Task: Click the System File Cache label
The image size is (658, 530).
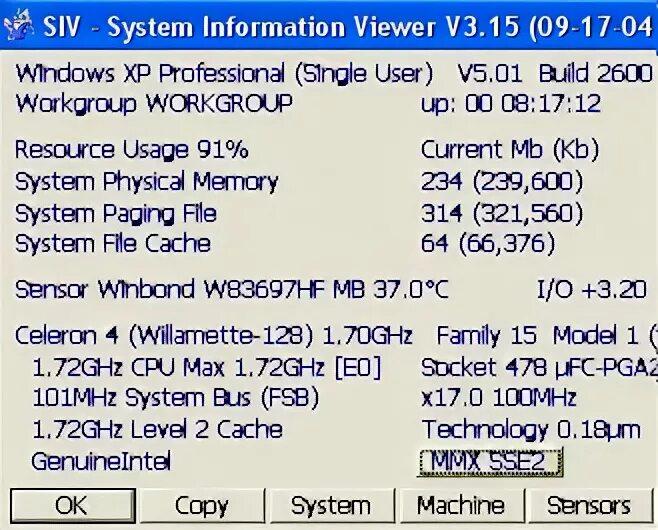Action: [113, 244]
